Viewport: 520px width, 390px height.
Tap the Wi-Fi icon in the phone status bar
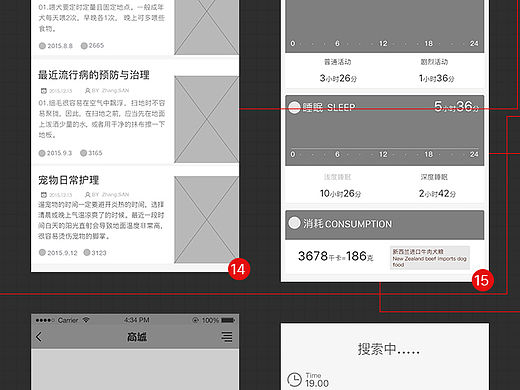coord(86,320)
